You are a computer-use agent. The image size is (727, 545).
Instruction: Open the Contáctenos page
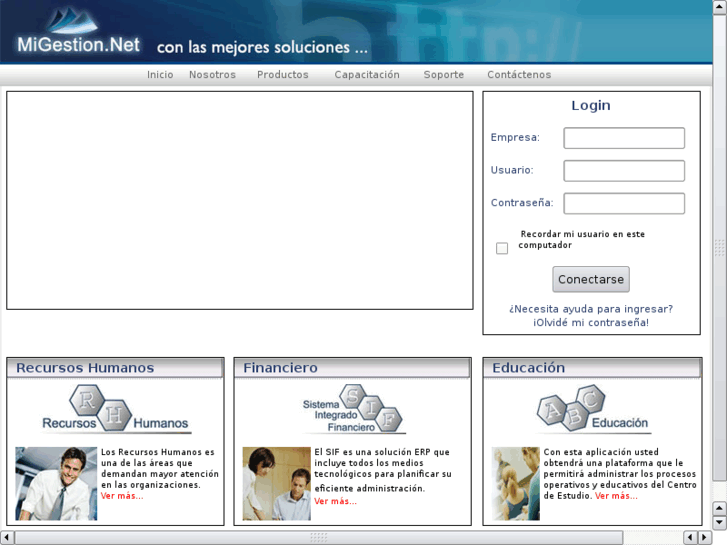pos(519,75)
